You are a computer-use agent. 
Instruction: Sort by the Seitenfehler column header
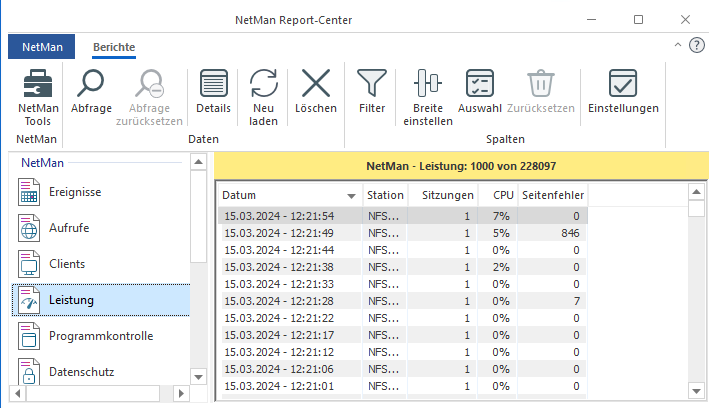click(x=553, y=195)
